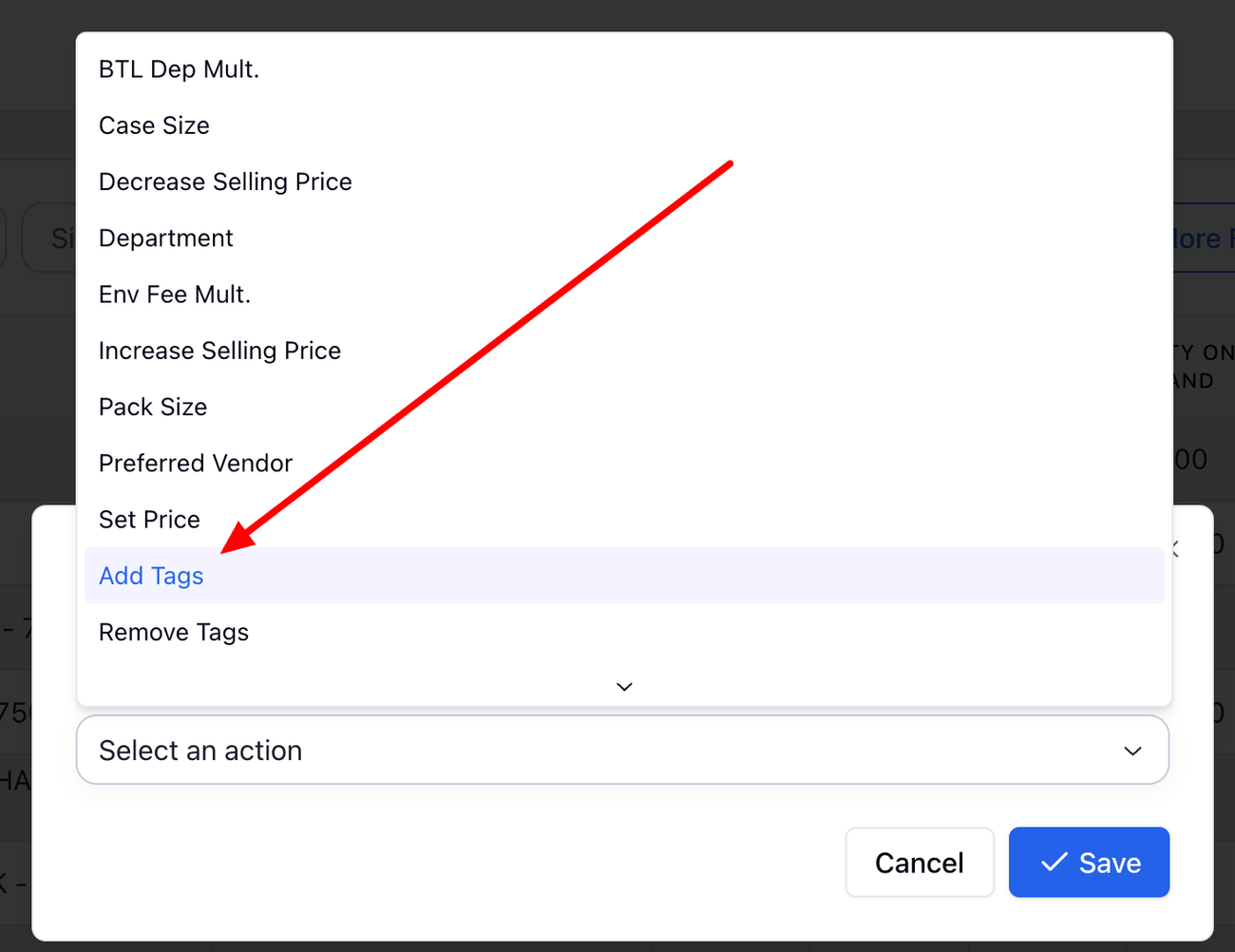Open the 'Select an action' combo box
1235x952 pixels.
pos(608,751)
